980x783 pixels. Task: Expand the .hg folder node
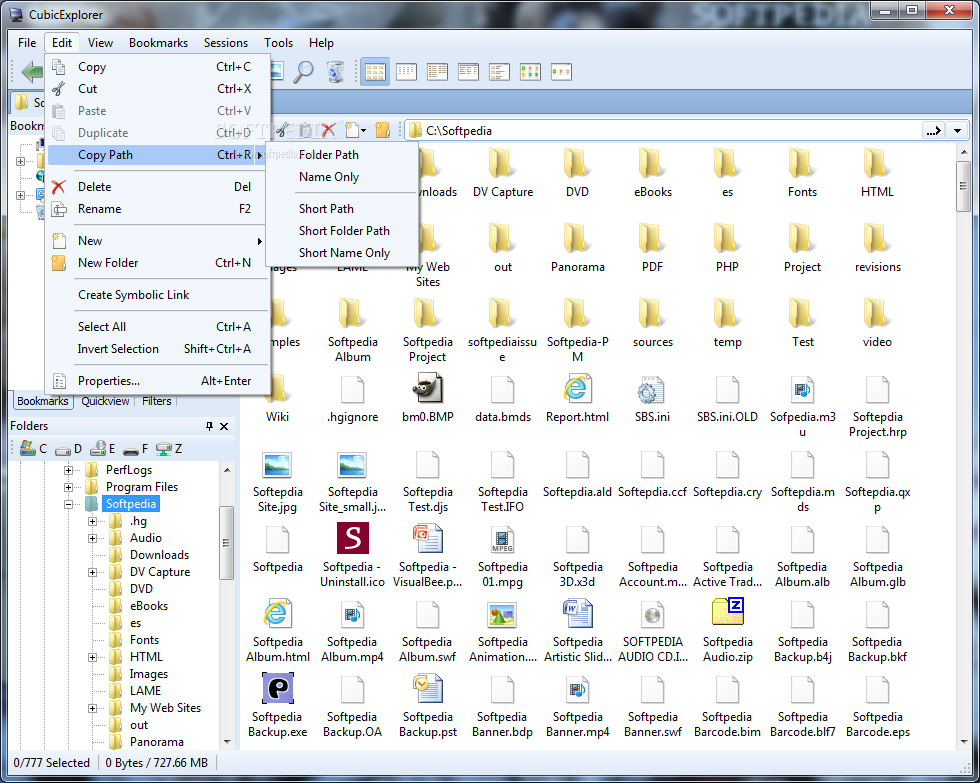click(x=92, y=521)
